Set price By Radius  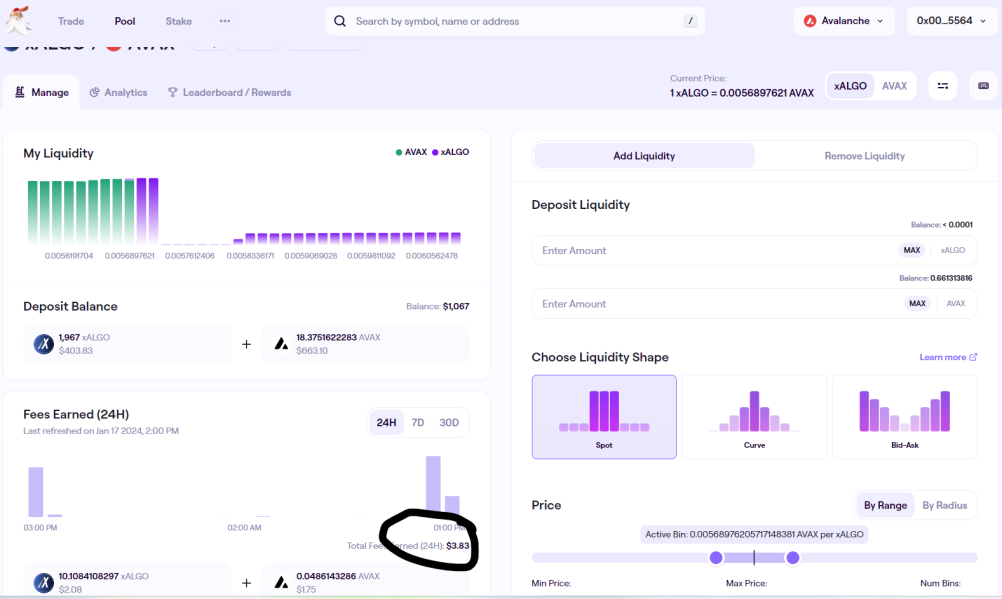(x=944, y=505)
